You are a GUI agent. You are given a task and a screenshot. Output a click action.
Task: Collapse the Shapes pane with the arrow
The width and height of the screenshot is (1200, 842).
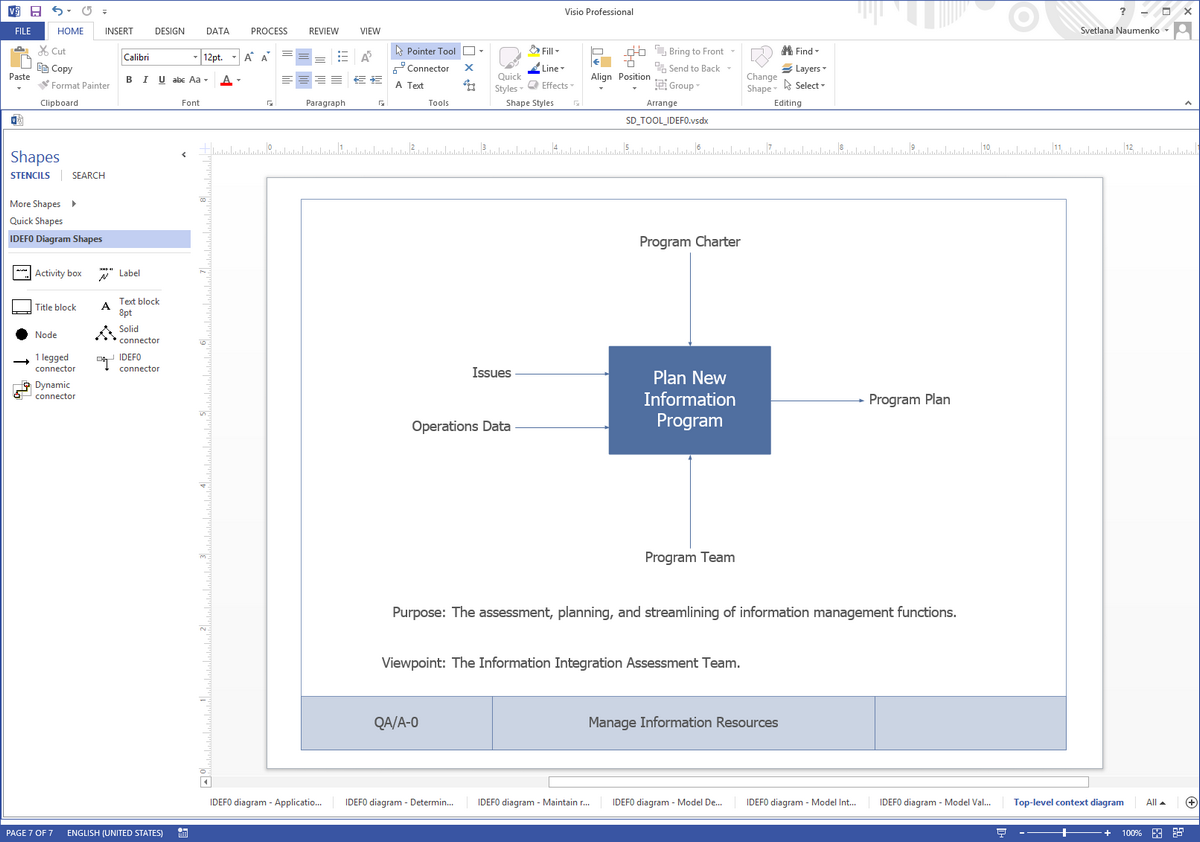(x=183, y=155)
